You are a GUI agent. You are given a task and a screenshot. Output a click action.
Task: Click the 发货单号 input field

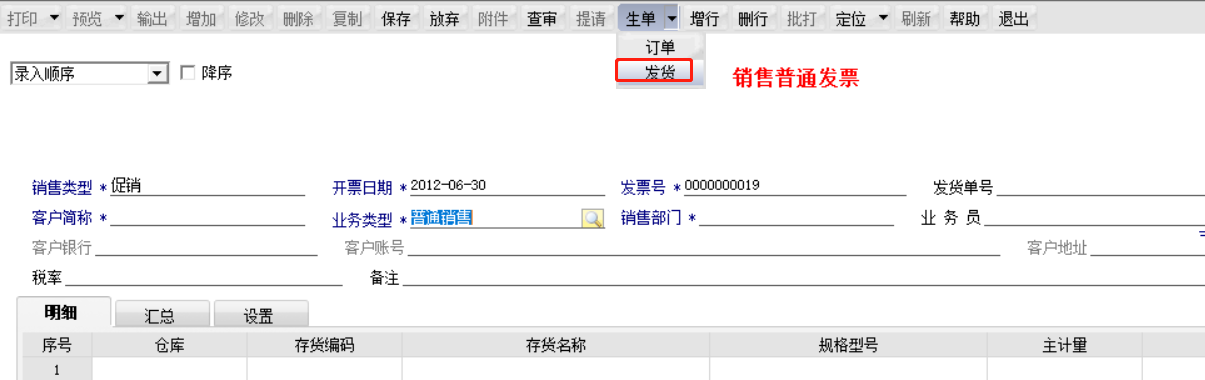click(x=1100, y=187)
